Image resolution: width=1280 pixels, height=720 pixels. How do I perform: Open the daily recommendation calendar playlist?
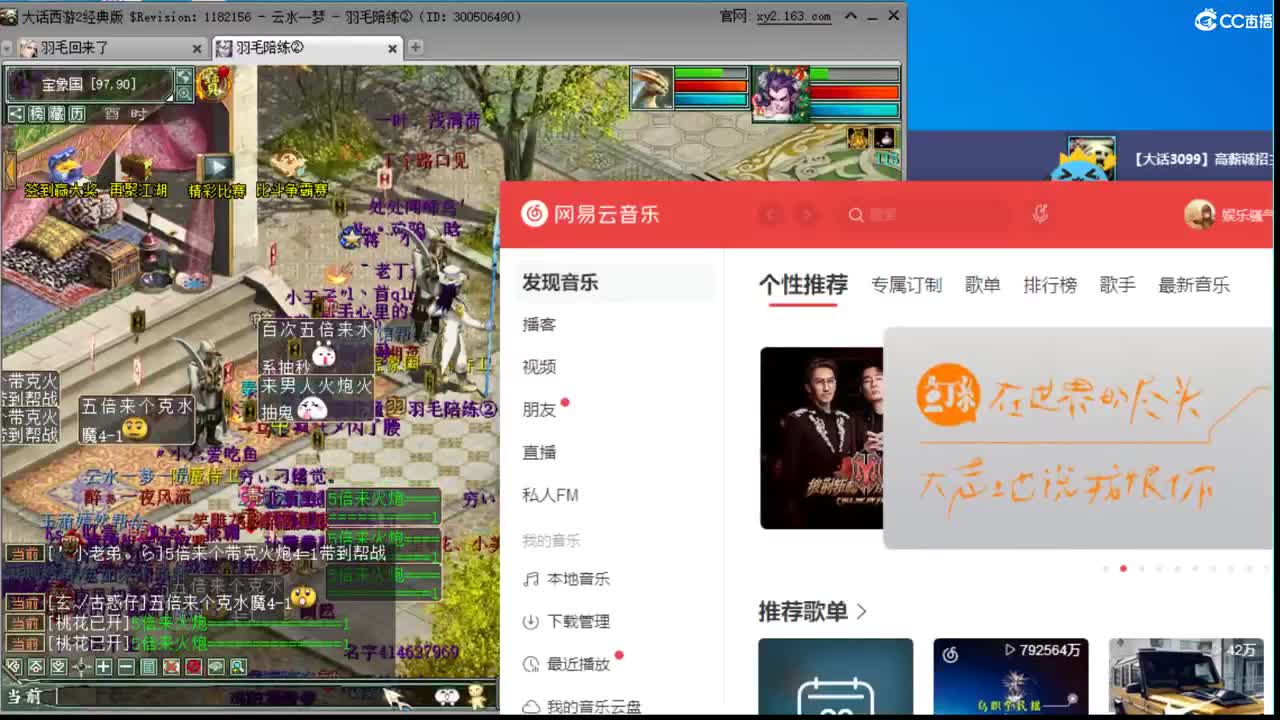click(x=835, y=676)
